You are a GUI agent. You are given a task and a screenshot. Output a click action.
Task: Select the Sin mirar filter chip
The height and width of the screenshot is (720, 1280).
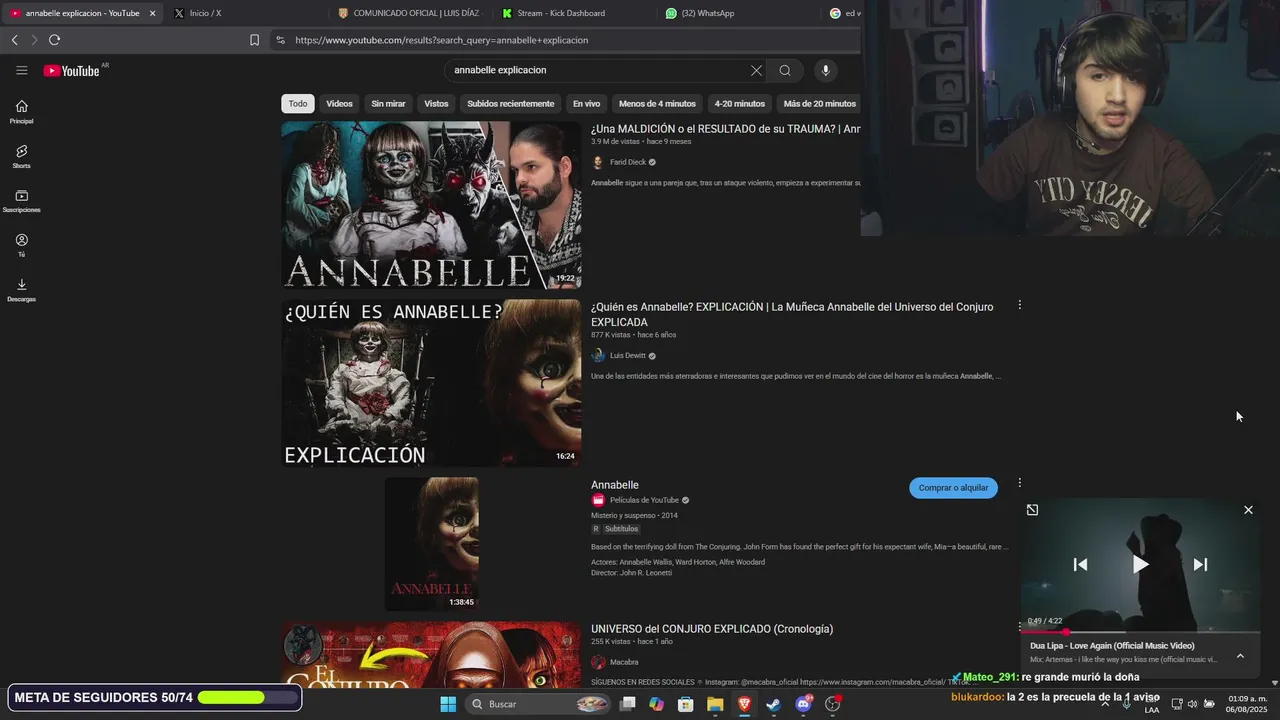pos(388,104)
